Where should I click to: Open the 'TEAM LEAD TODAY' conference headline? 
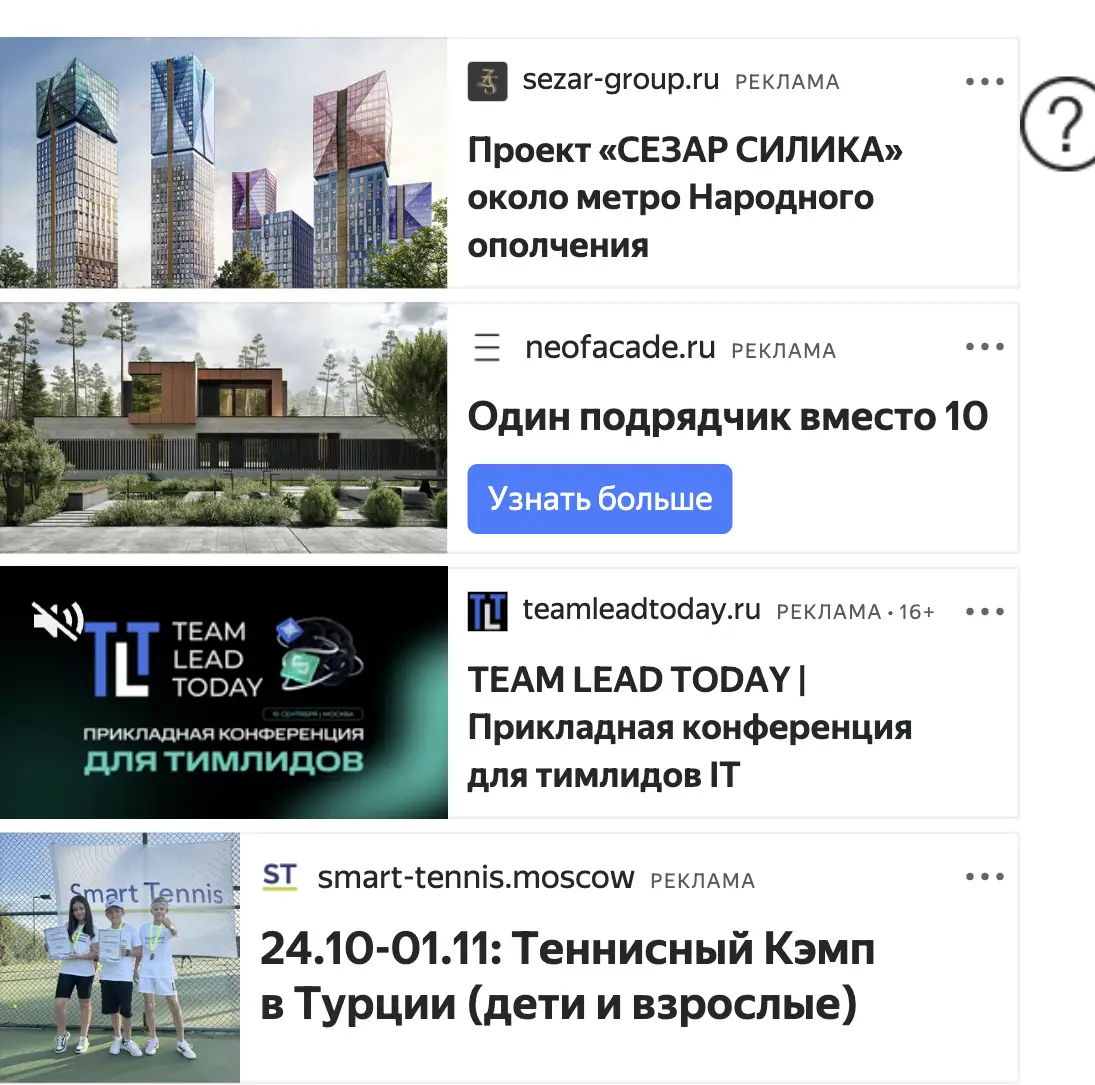coord(690,728)
